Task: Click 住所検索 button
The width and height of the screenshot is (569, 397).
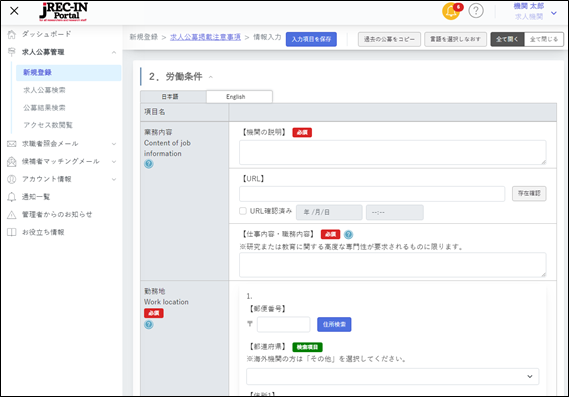Action: 334,324
